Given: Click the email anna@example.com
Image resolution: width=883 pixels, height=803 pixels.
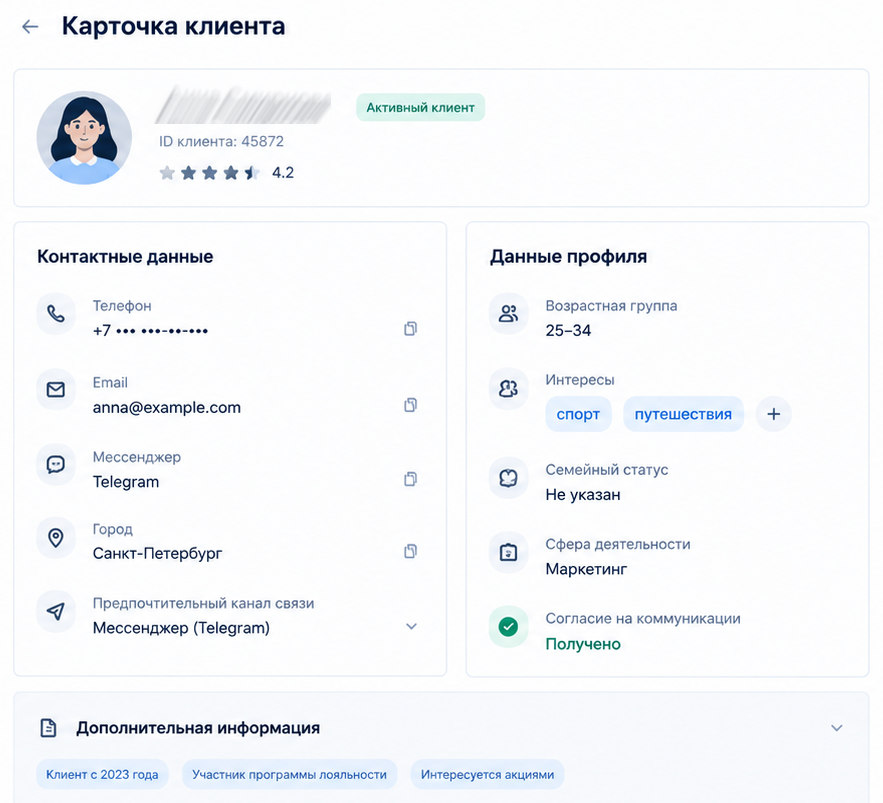Looking at the screenshot, I should [167, 408].
